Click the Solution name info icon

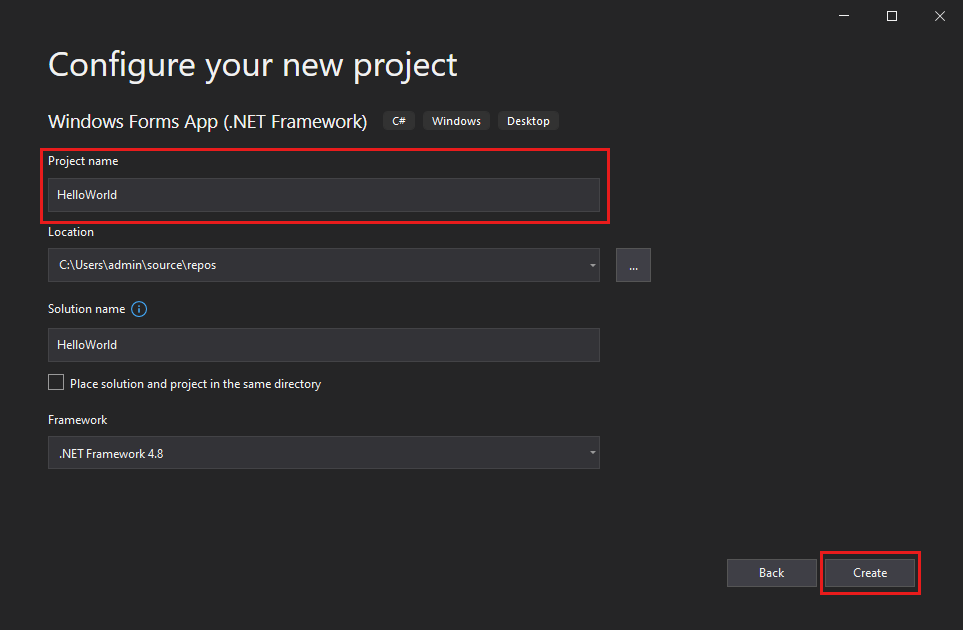coord(139,309)
